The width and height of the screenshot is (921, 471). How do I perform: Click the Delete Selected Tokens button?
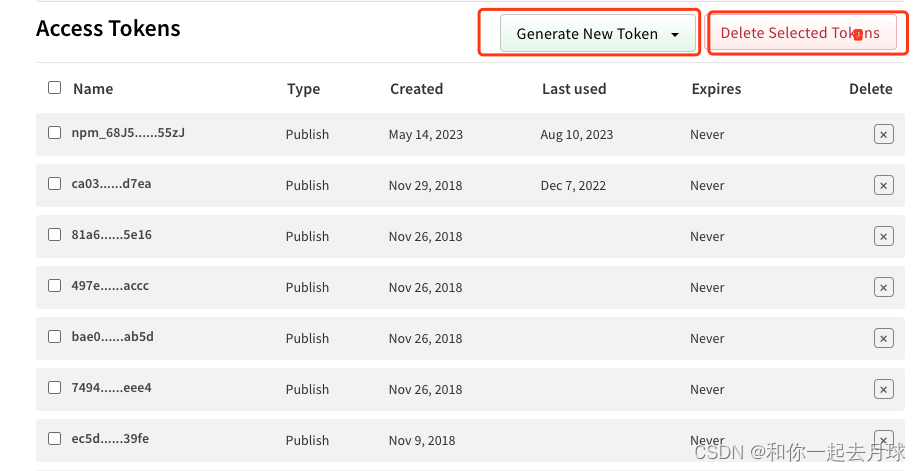point(800,33)
